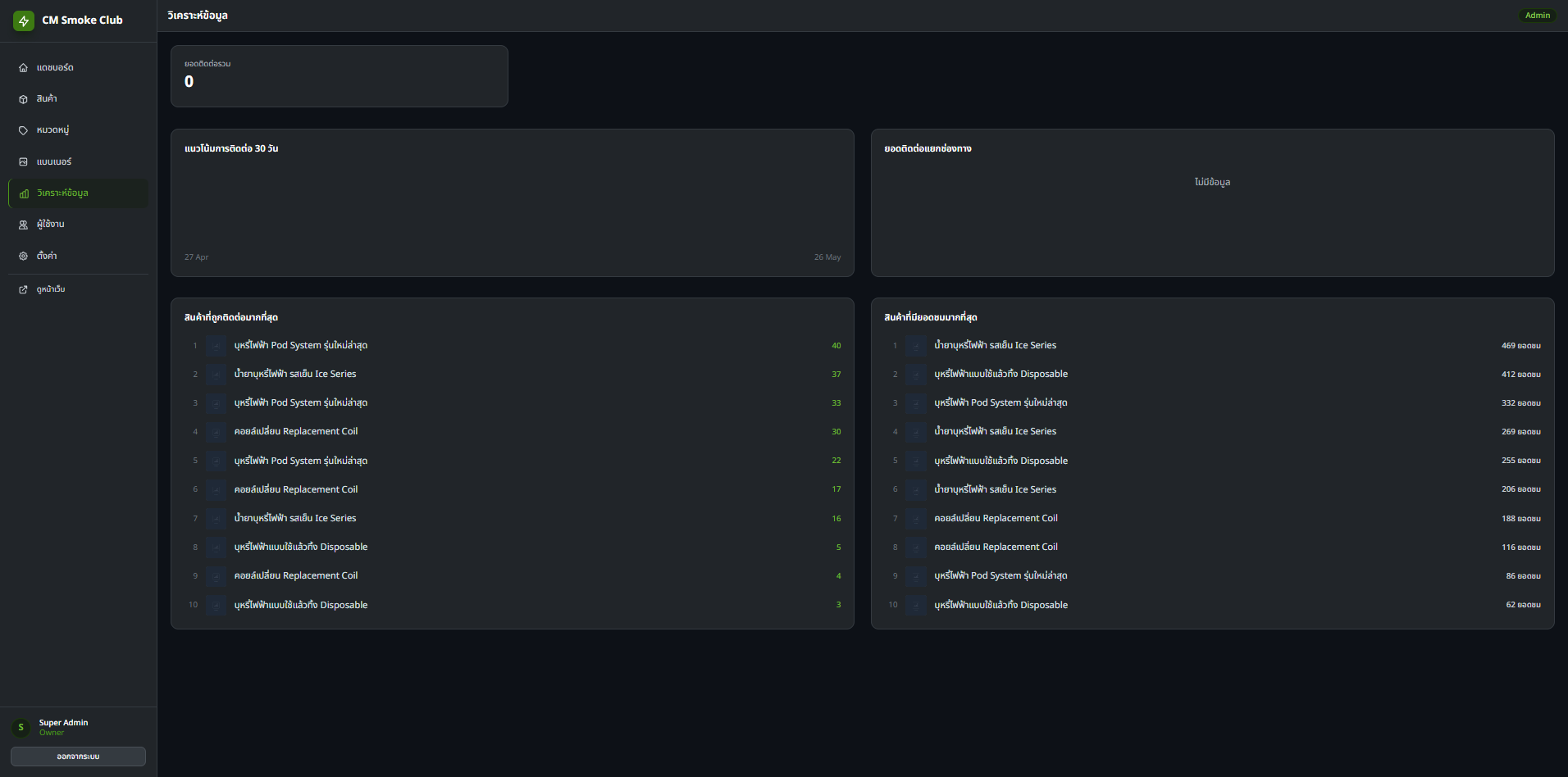
Task: Click the green Admin badge
Action: [x=1537, y=16]
